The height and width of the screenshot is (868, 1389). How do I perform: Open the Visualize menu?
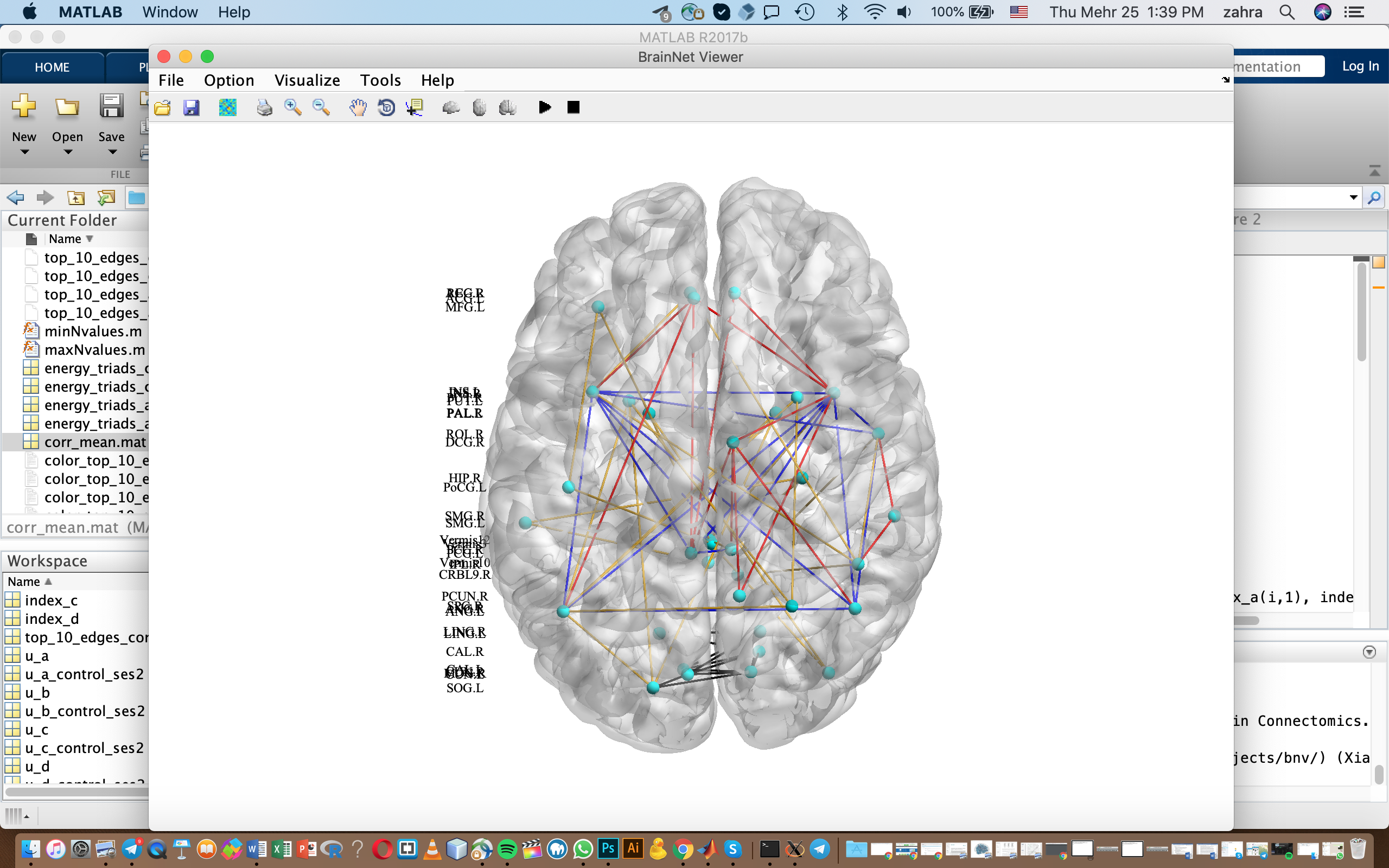pyautogui.click(x=307, y=80)
